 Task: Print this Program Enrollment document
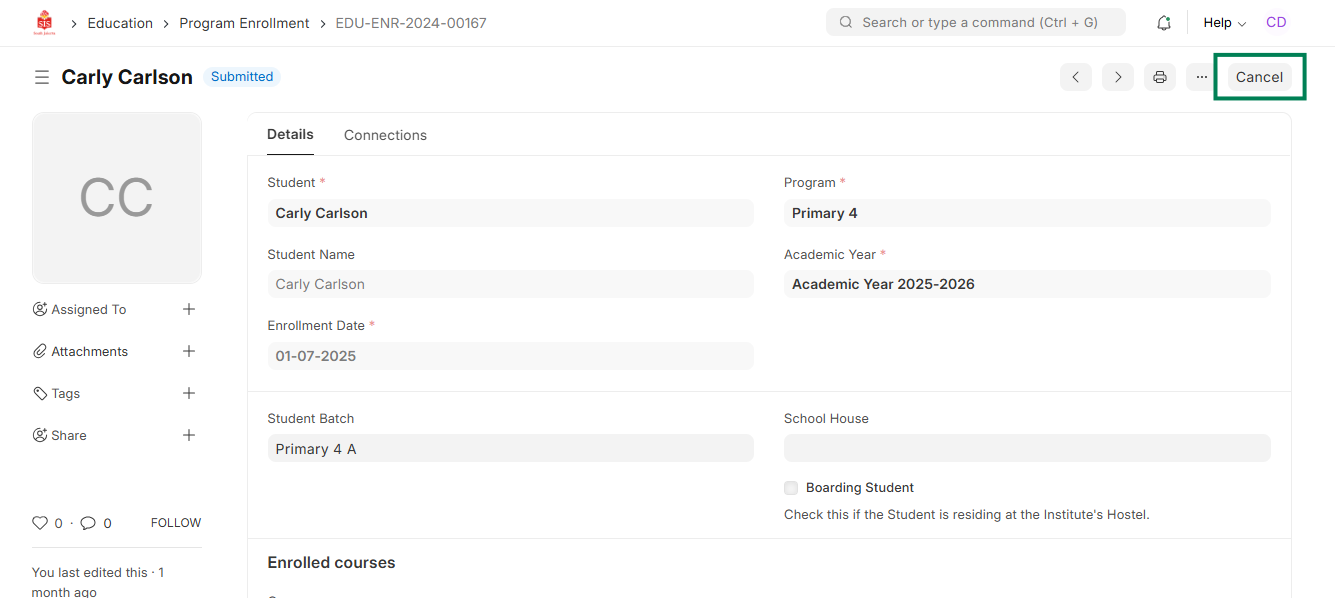(x=1160, y=77)
